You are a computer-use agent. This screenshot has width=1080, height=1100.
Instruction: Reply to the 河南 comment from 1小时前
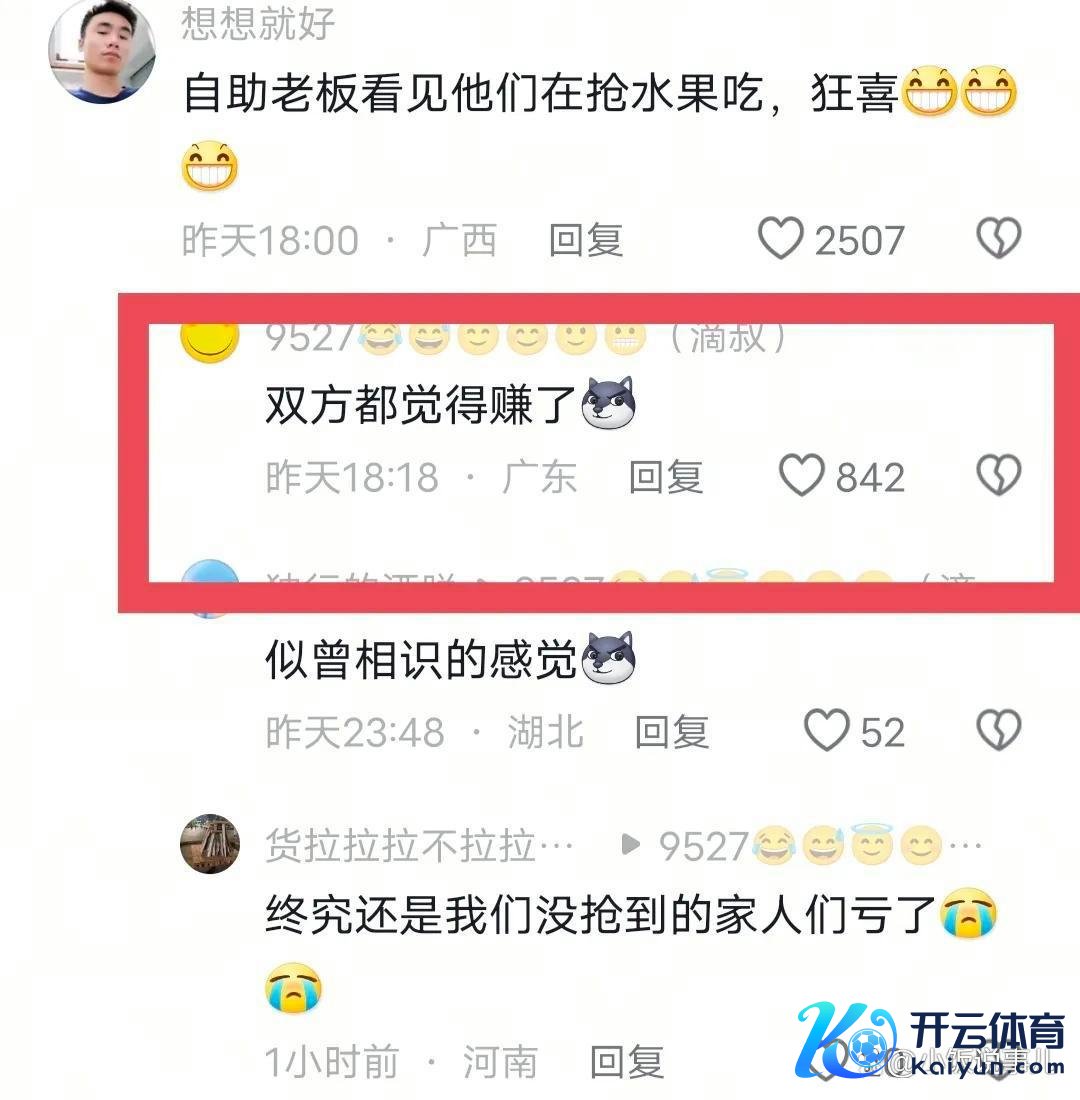click(x=627, y=1061)
